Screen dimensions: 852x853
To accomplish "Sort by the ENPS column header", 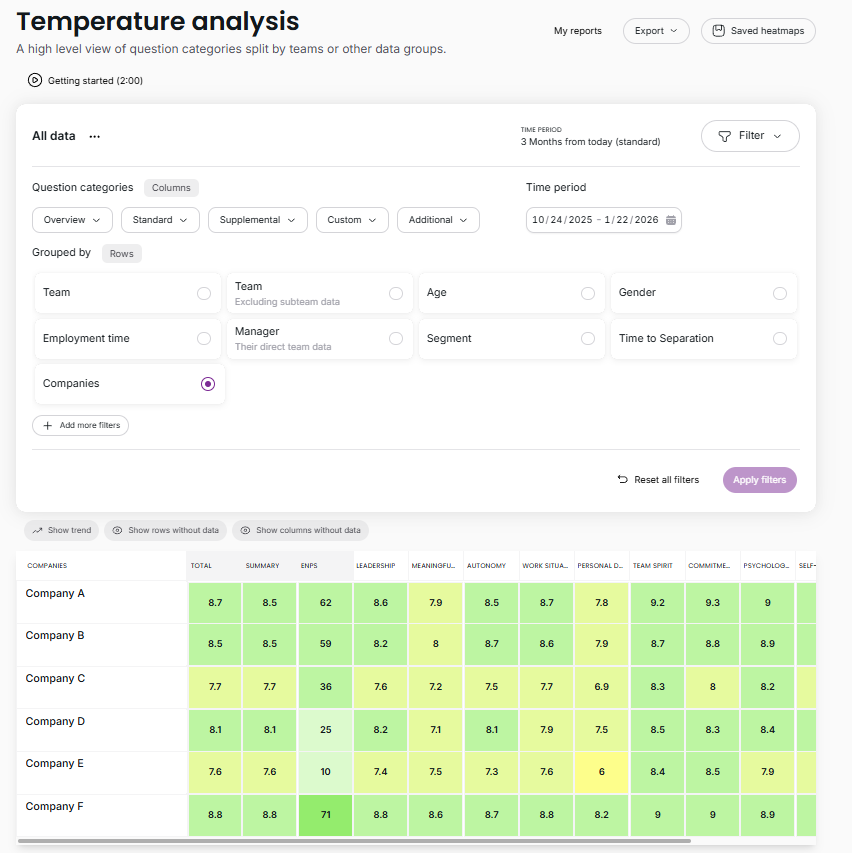I will coord(309,566).
